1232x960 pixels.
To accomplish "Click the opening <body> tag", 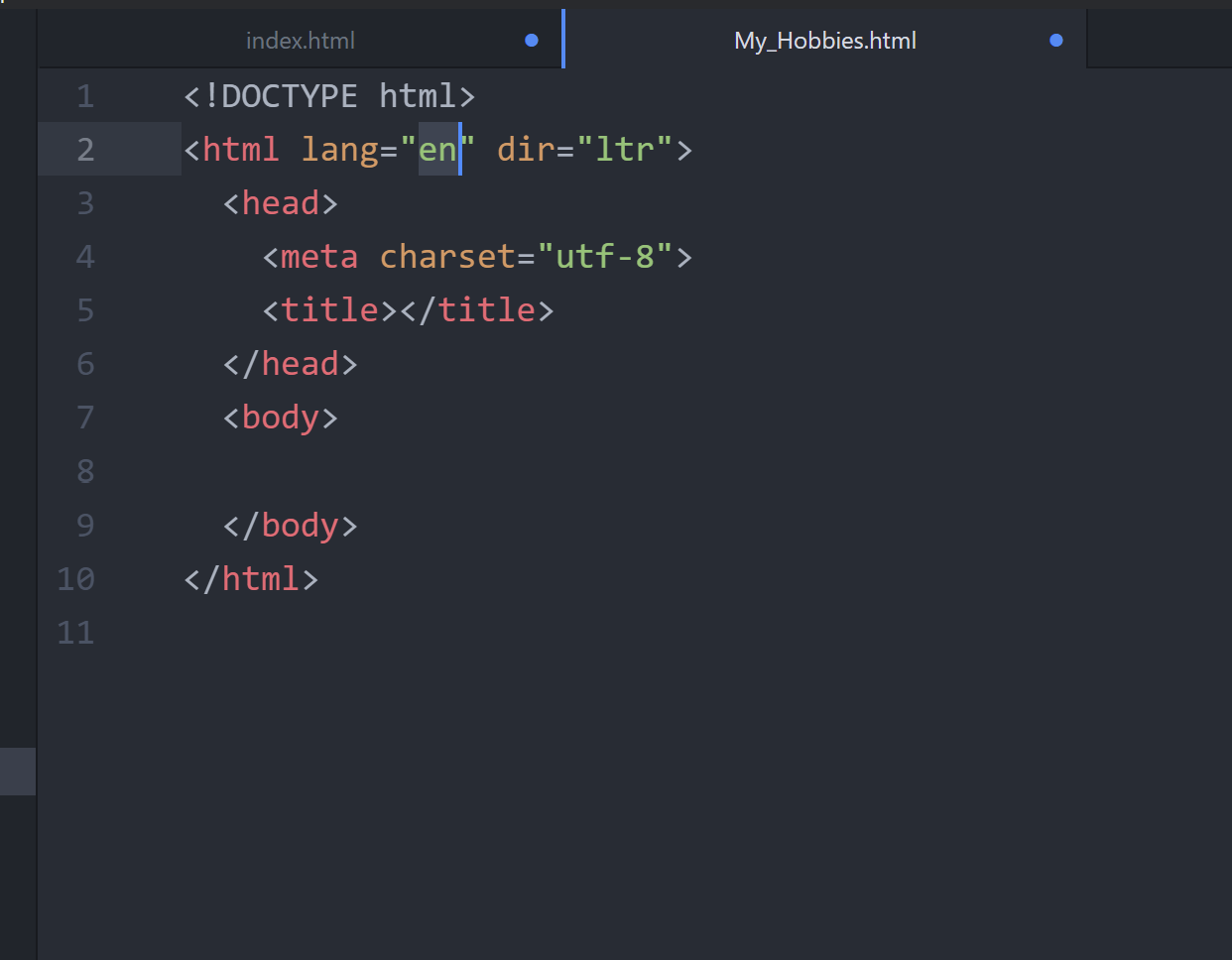I will pyautogui.click(x=281, y=418).
